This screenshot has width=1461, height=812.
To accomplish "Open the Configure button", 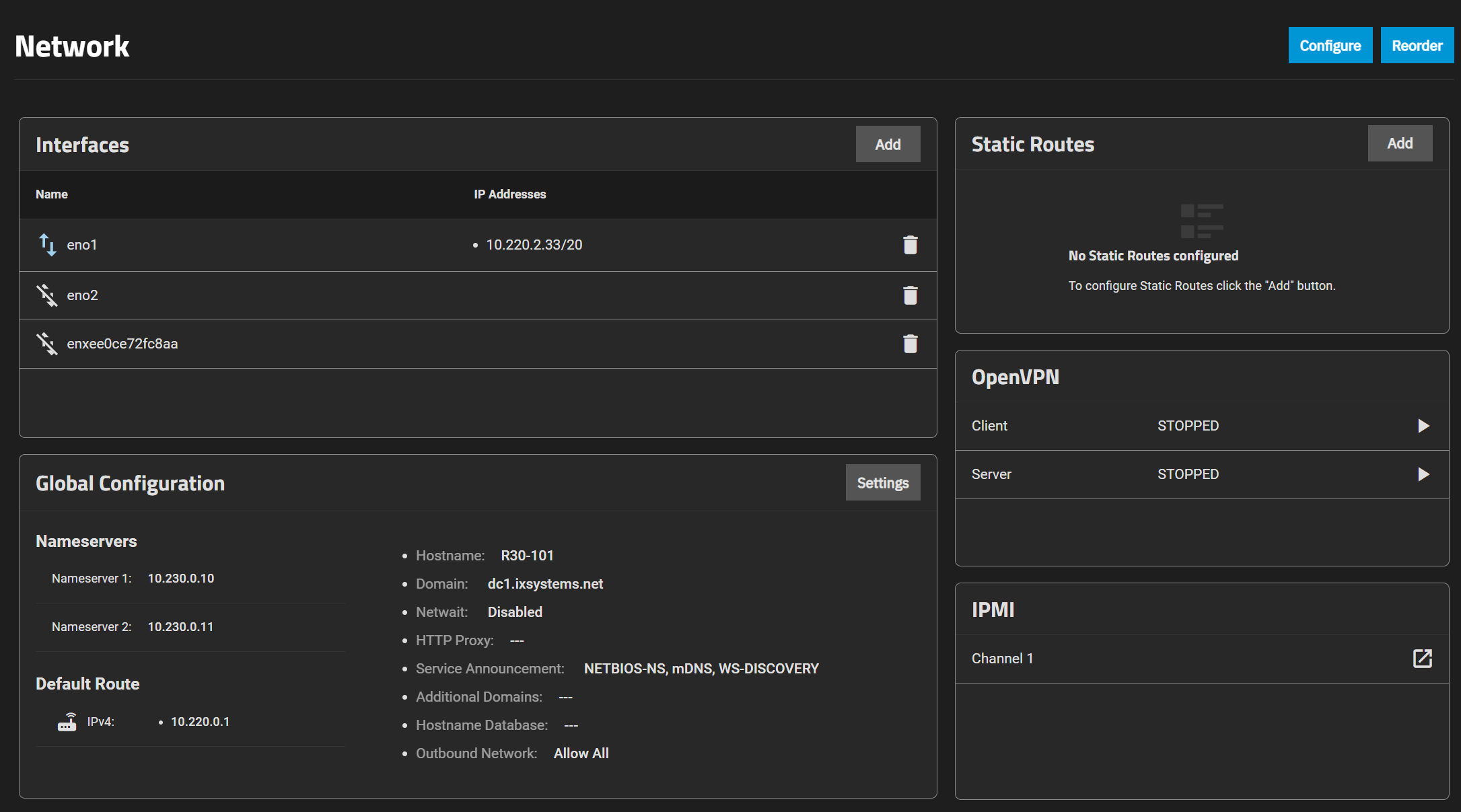I will click(x=1330, y=46).
